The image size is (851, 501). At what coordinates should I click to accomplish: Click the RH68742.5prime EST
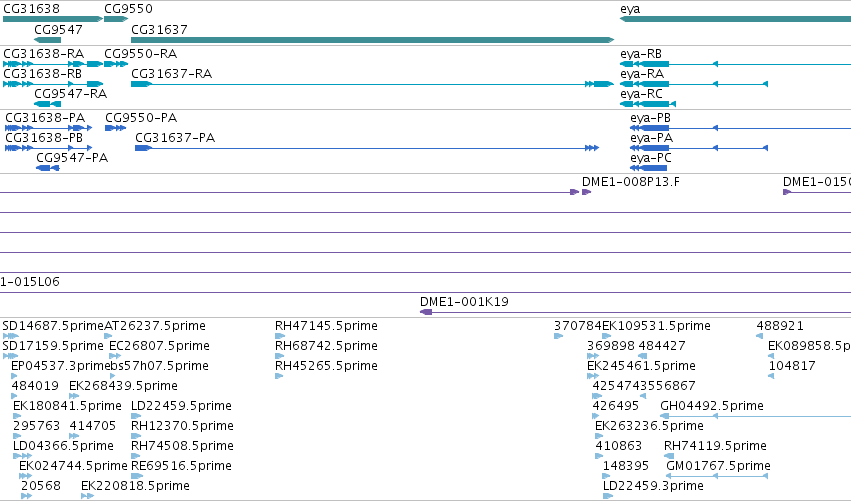click(326, 345)
